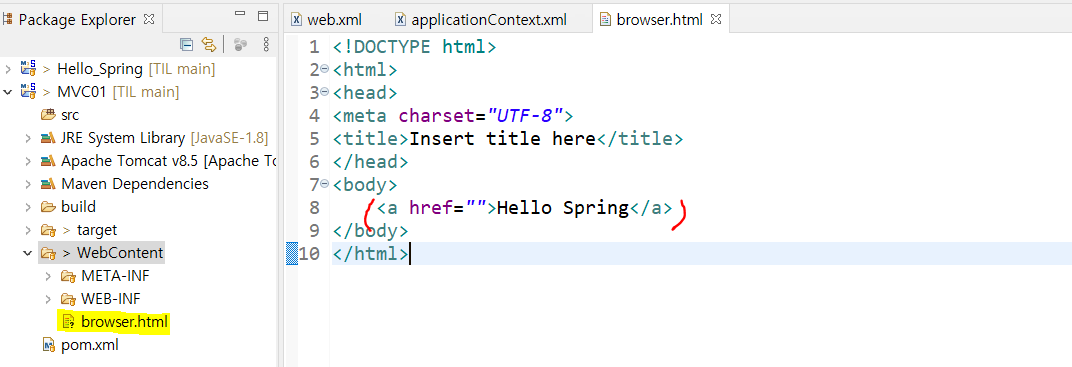Select JRE System Library [JavaSE-1.8]

[x=164, y=138]
